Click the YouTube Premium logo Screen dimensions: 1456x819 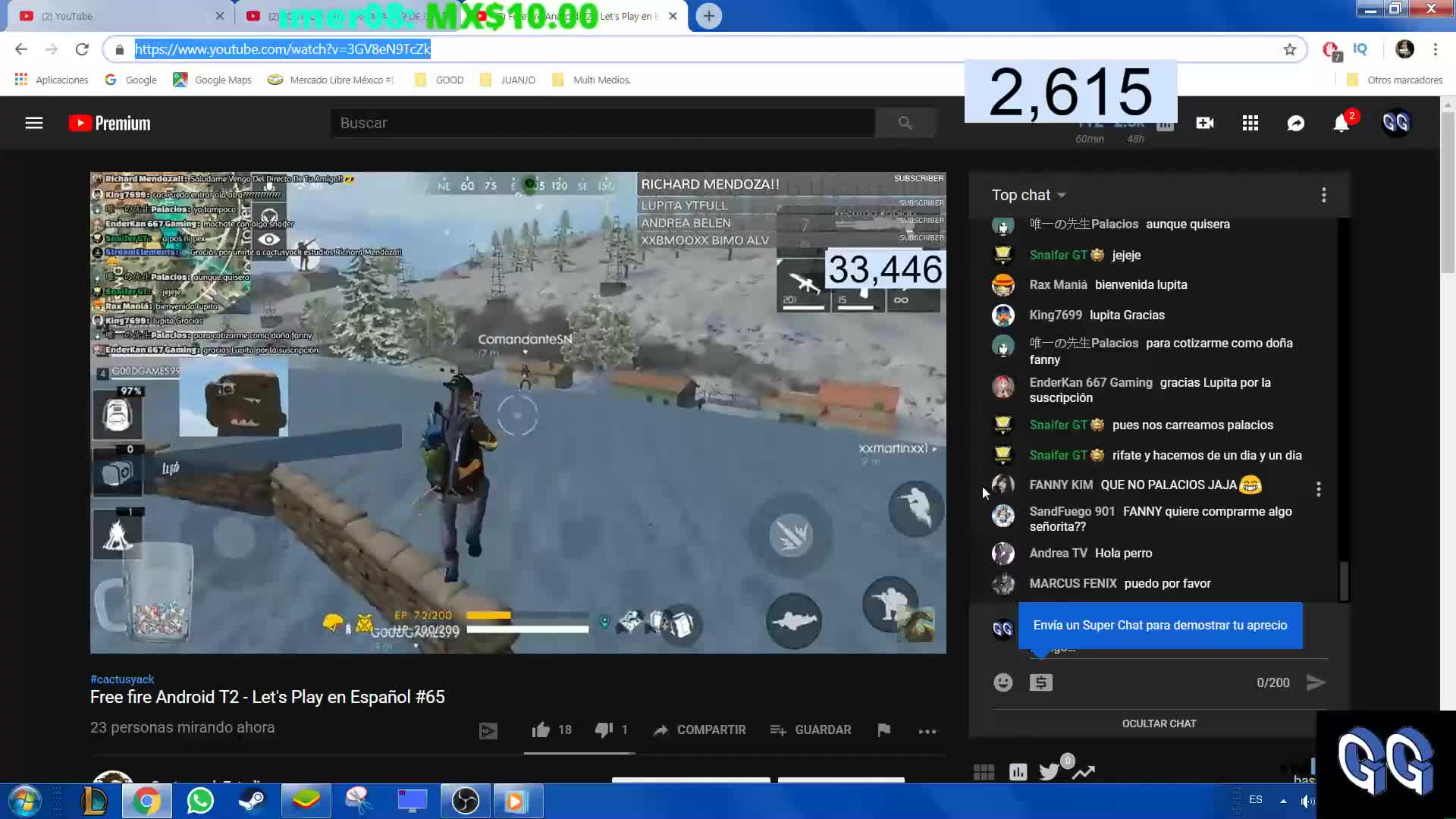click(x=108, y=123)
